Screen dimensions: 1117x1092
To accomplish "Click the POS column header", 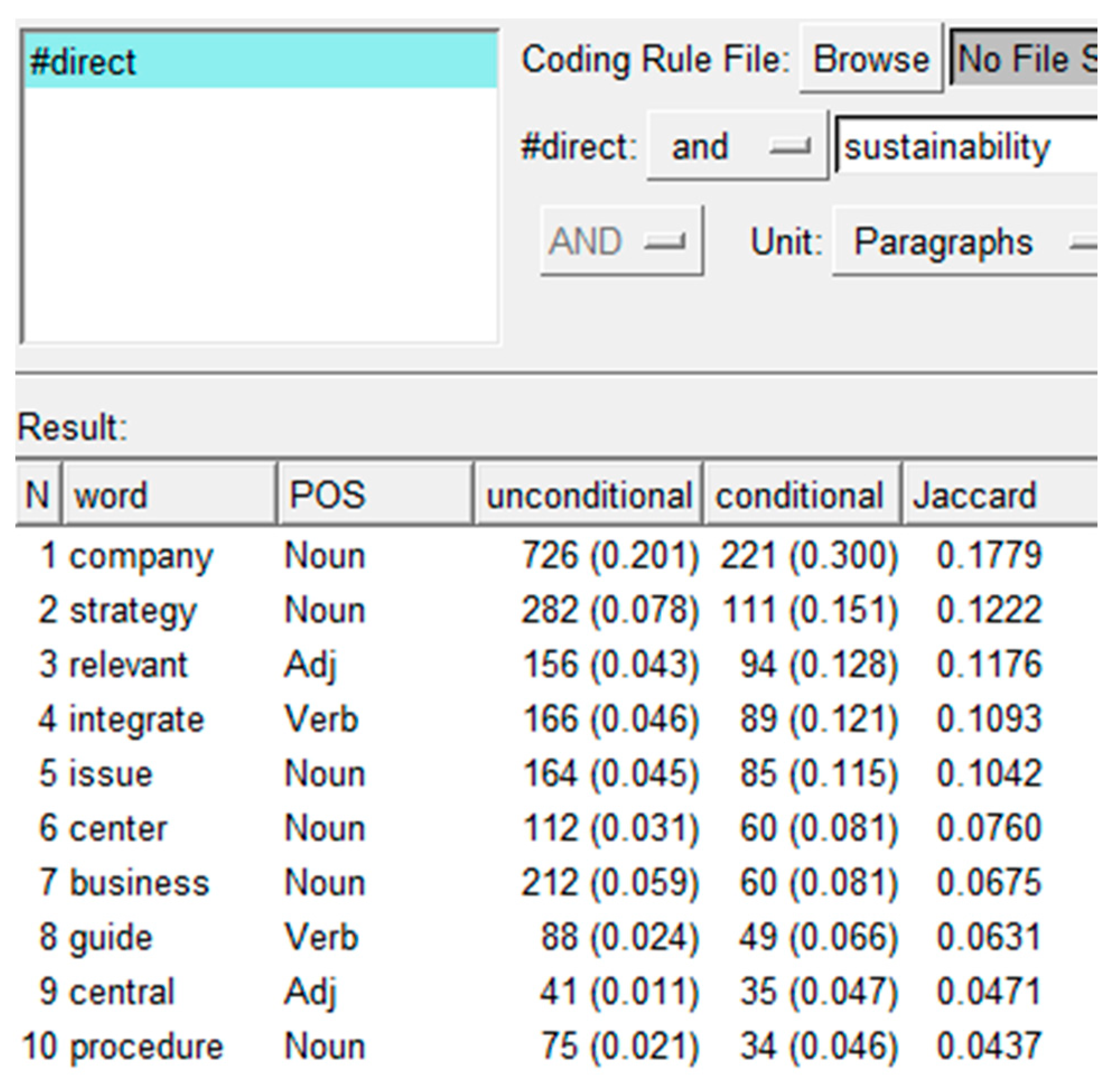I will [x=375, y=494].
